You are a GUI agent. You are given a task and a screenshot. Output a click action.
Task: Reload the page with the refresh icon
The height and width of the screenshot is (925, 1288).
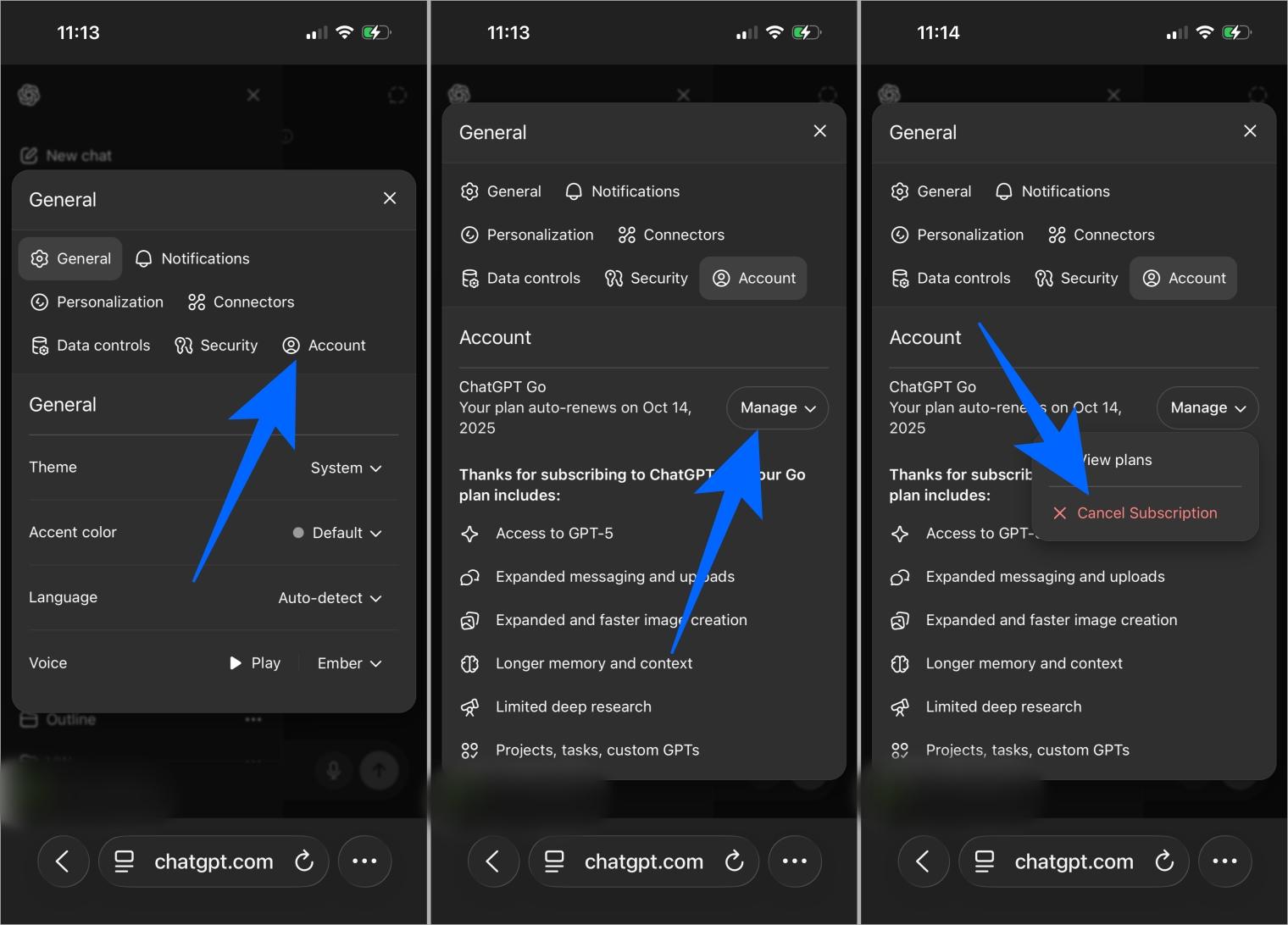[x=305, y=861]
